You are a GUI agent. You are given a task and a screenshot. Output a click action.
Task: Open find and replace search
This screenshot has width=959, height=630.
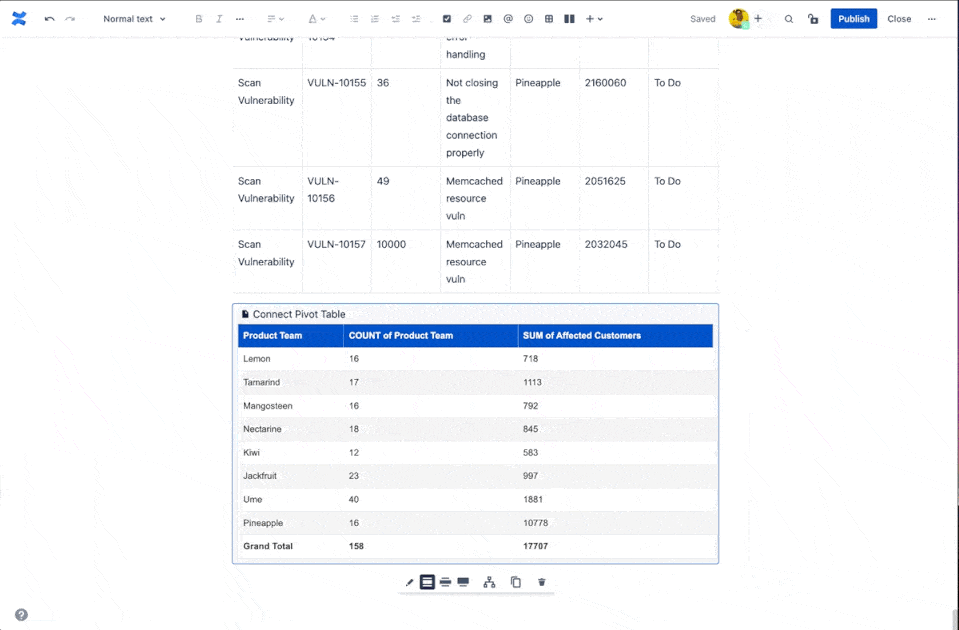click(x=789, y=19)
